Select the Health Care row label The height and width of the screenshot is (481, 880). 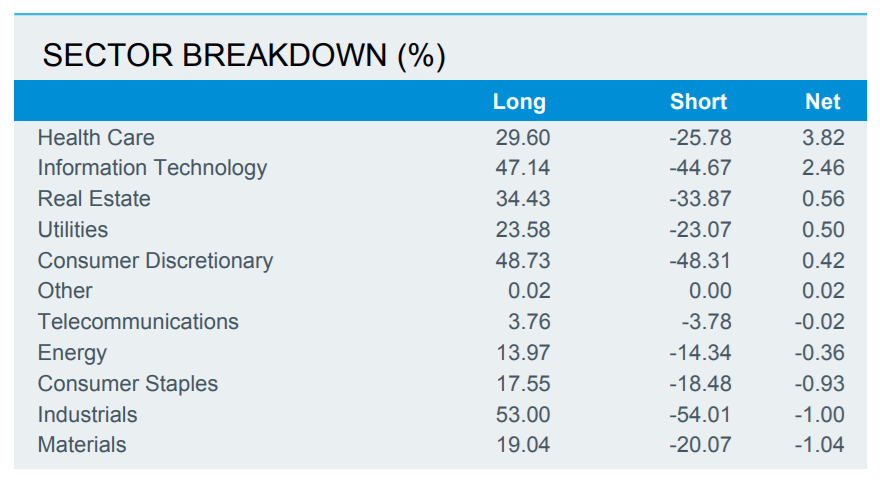[x=96, y=137]
